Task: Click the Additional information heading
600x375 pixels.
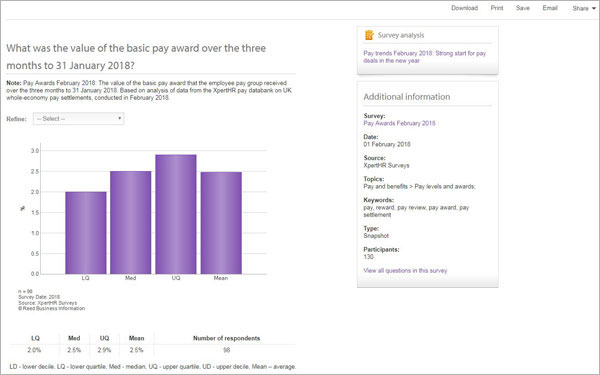Action: tap(407, 97)
